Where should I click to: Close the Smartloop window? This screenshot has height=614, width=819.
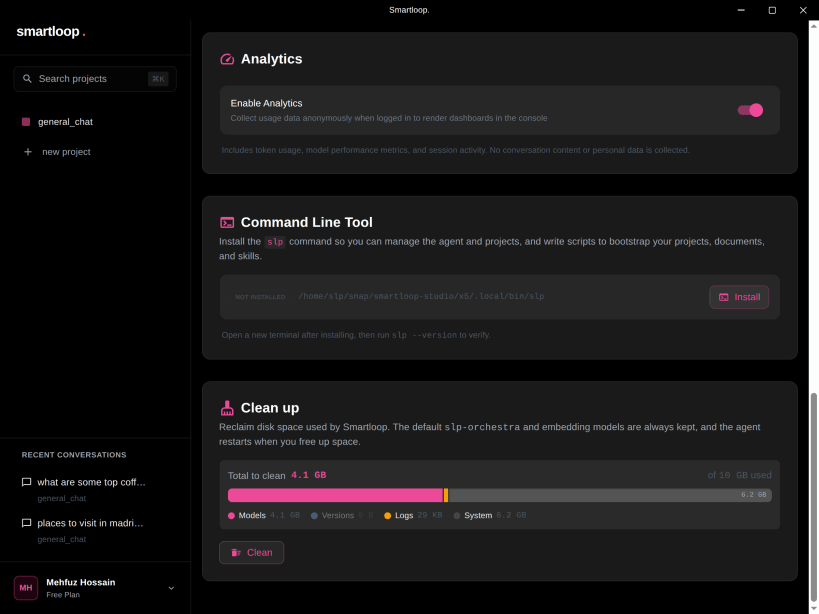tap(803, 10)
